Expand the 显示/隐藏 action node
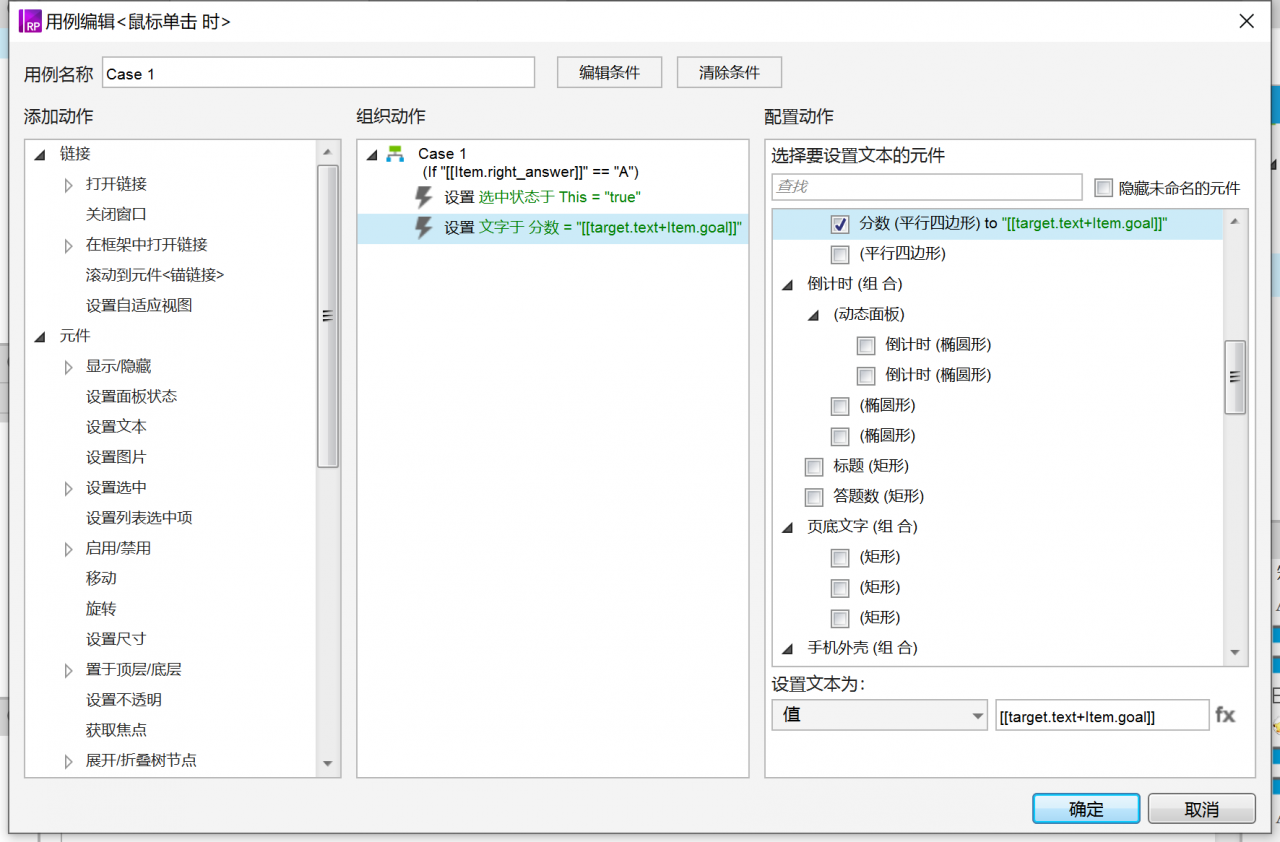 [x=68, y=367]
